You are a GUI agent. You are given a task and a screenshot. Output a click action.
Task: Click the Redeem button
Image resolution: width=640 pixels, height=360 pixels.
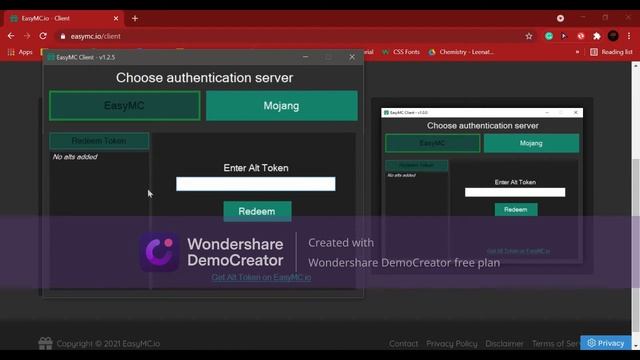pos(257,211)
